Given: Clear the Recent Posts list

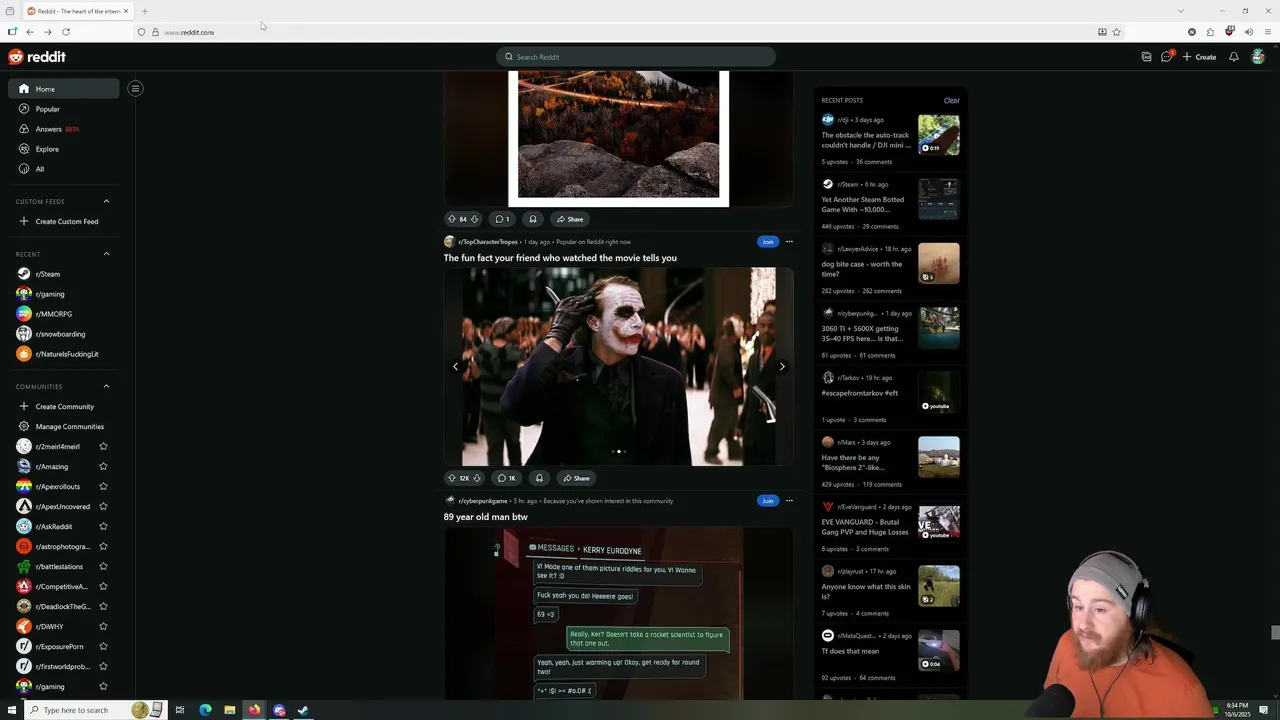Looking at the screenshot, I should [951, 100].
